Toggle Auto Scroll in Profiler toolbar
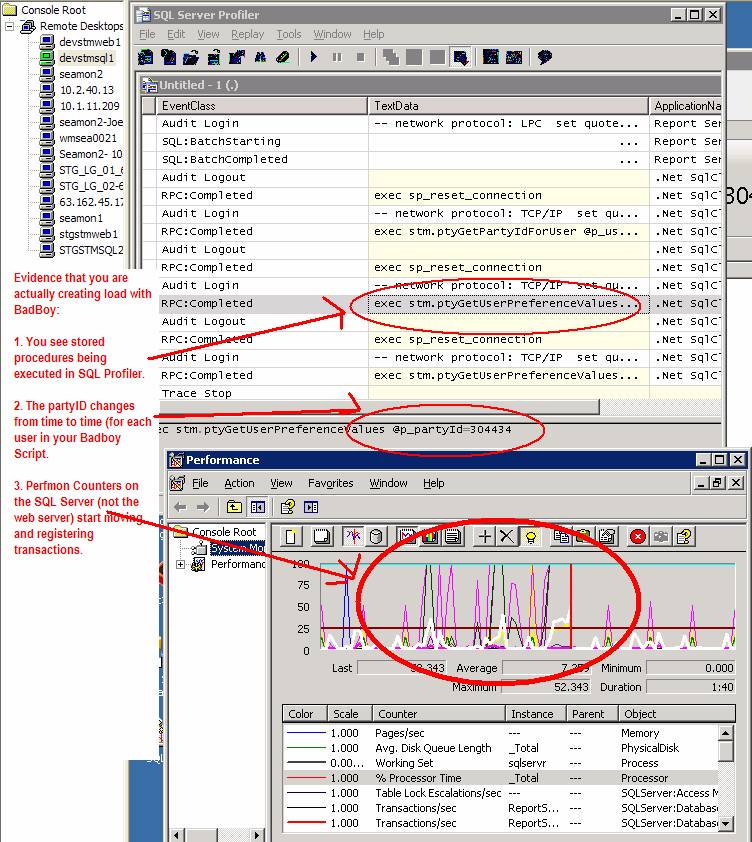The height and width of the screenshot is (842, 752). pos(461,58)
